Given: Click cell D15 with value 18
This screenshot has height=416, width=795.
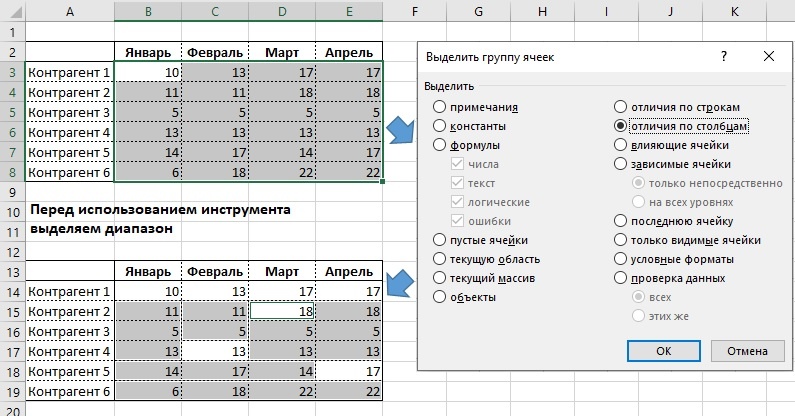Looking at the screenshot, I should click(282, 311).
